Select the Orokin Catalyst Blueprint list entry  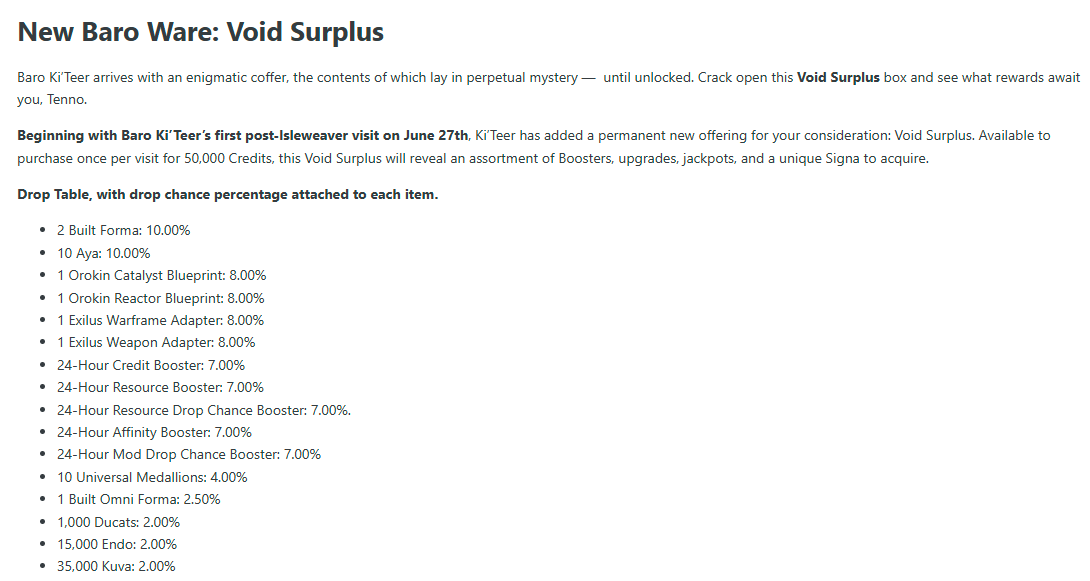(x=161, y=275)
